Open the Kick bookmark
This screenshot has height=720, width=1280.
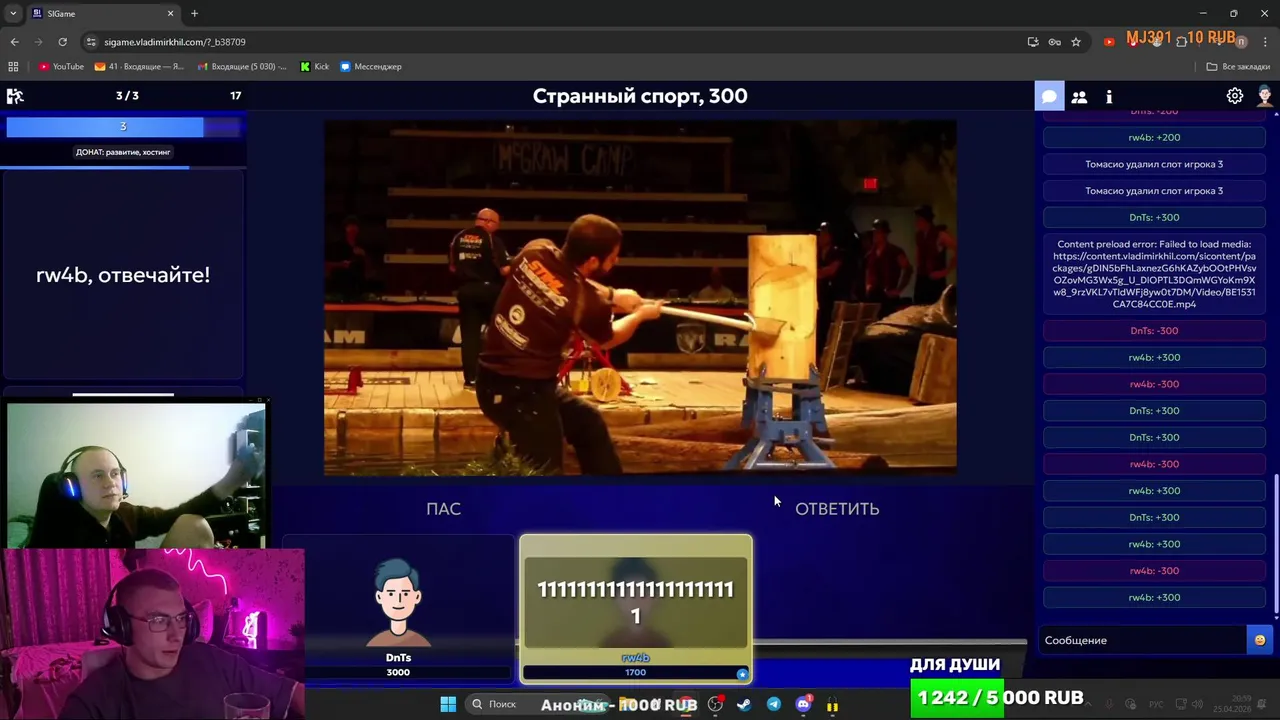(314, 66)
